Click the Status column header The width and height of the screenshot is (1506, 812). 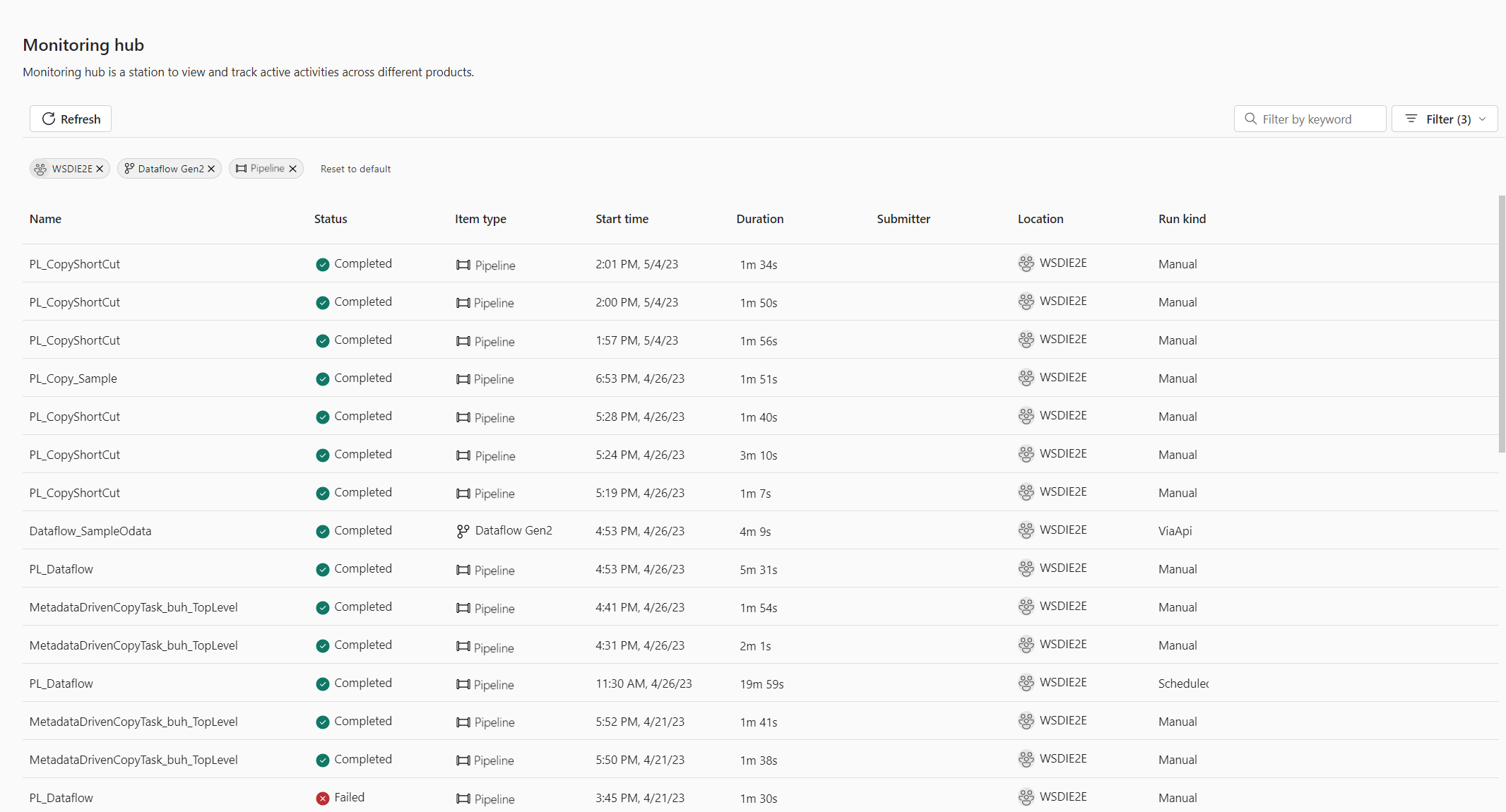(x=331, y=219)
